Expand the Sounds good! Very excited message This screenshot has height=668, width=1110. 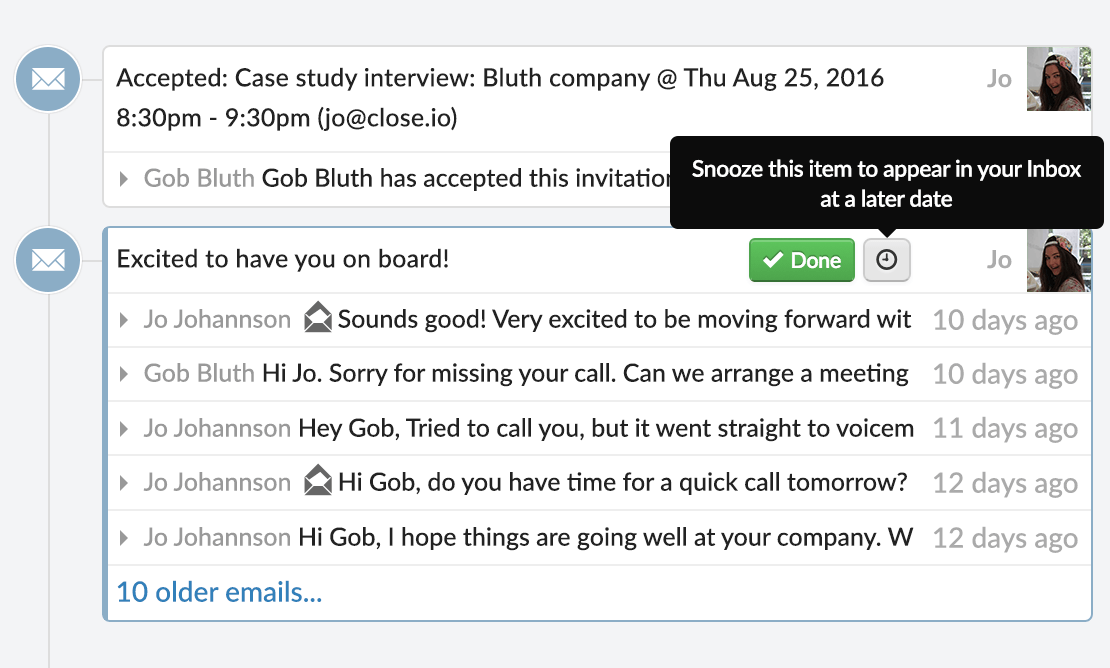(x=124, y=320)
